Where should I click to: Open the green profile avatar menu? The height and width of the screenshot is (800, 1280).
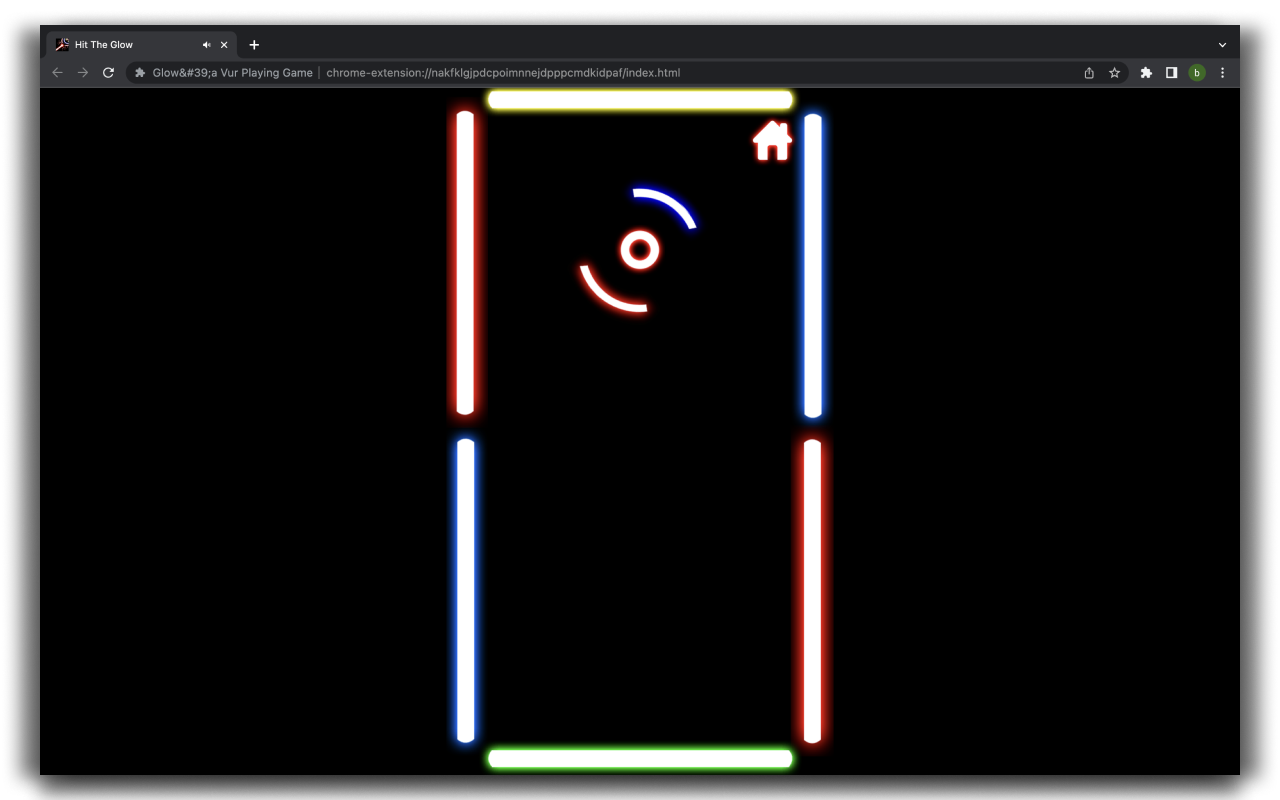pos(1197,73)
